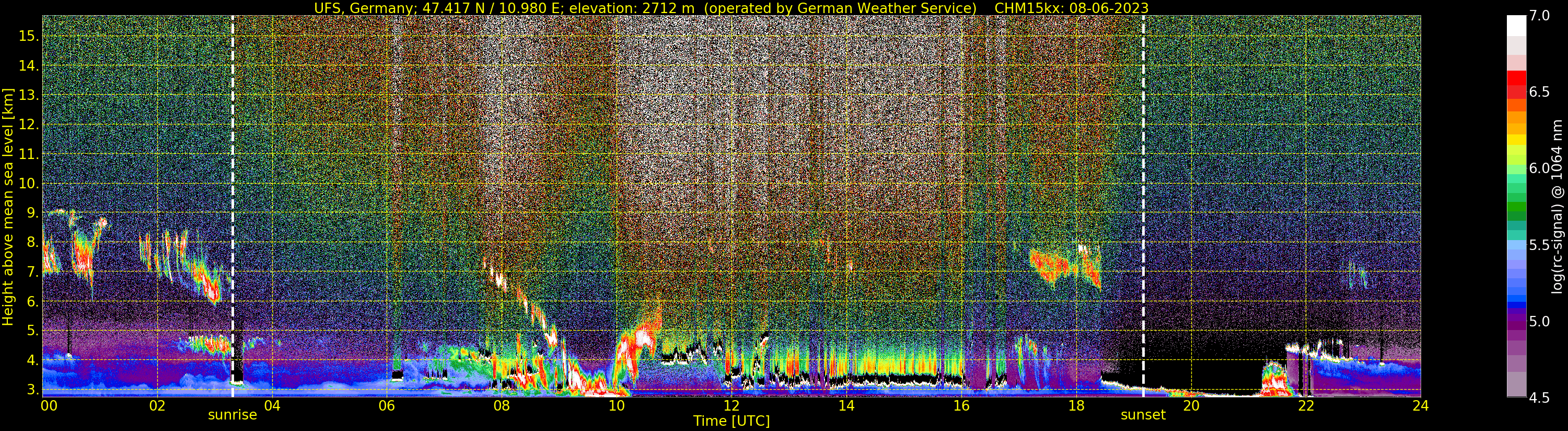The width and height of the screenshot is (1568, 431).
Task: Click the 12. height tick label
Action: [29, 124]
